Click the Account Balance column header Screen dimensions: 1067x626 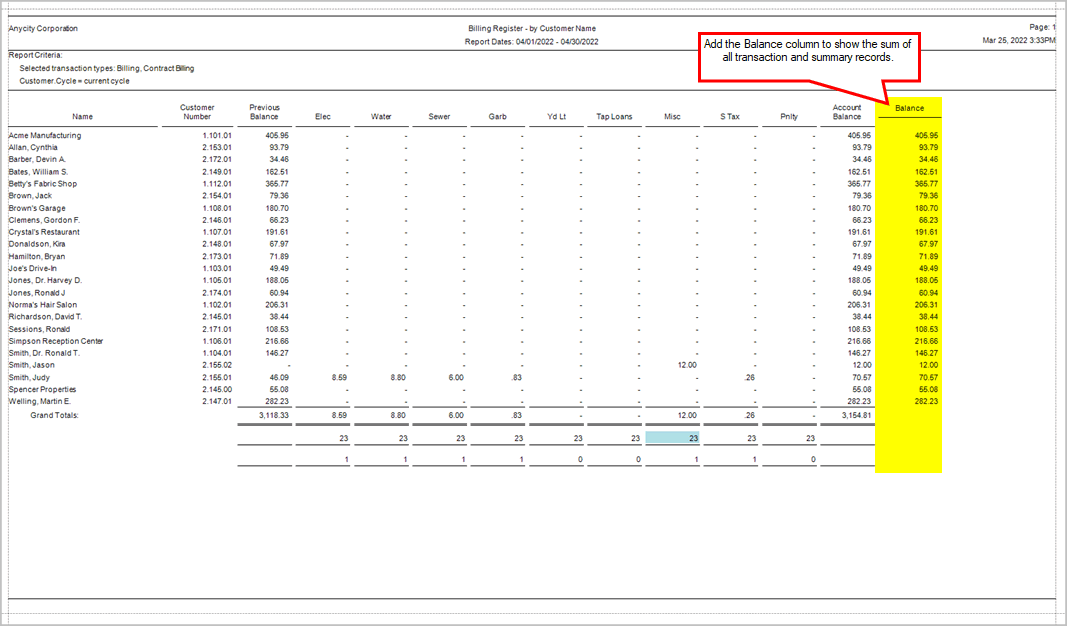(x=846, y=111)
